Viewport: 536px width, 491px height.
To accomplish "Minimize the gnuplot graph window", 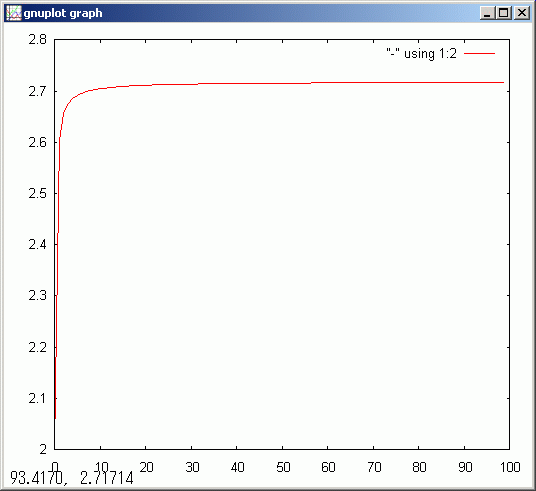I will click(x=487, y=13).
